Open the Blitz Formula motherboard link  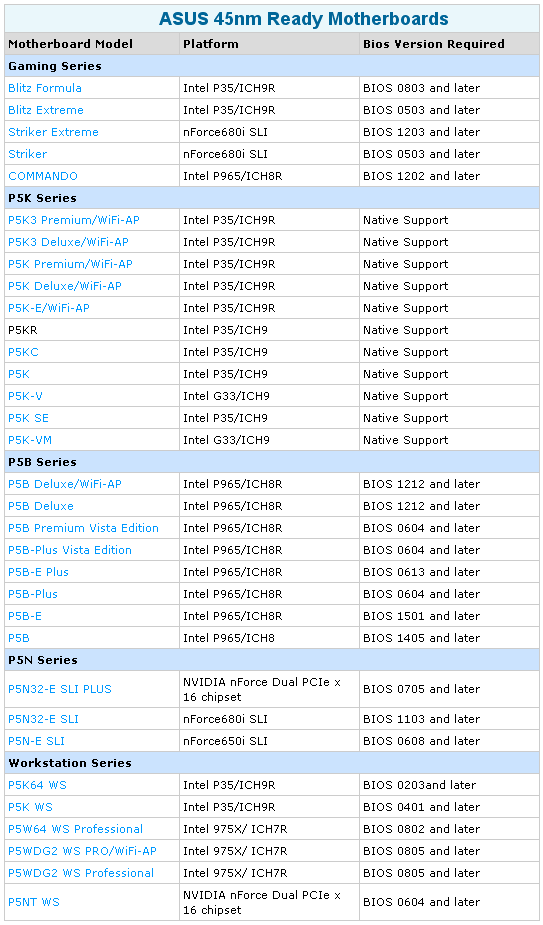(45, 88)
